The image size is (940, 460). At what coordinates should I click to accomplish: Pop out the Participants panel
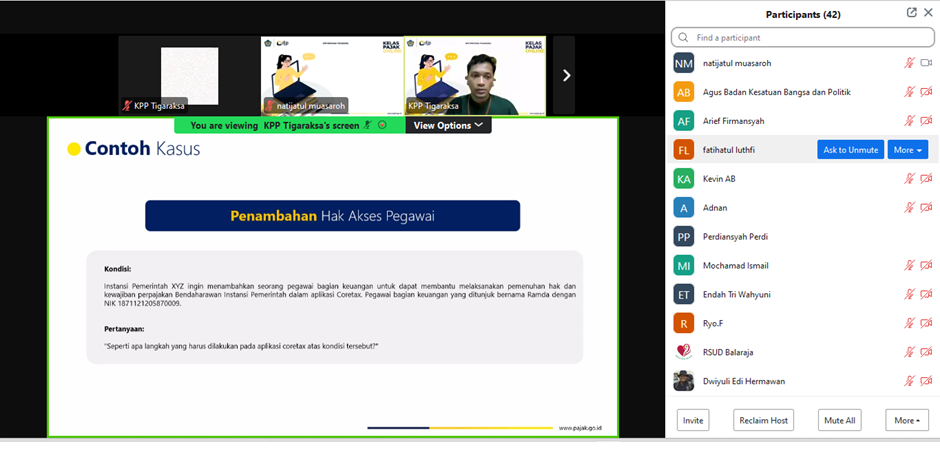click(912, 13)
